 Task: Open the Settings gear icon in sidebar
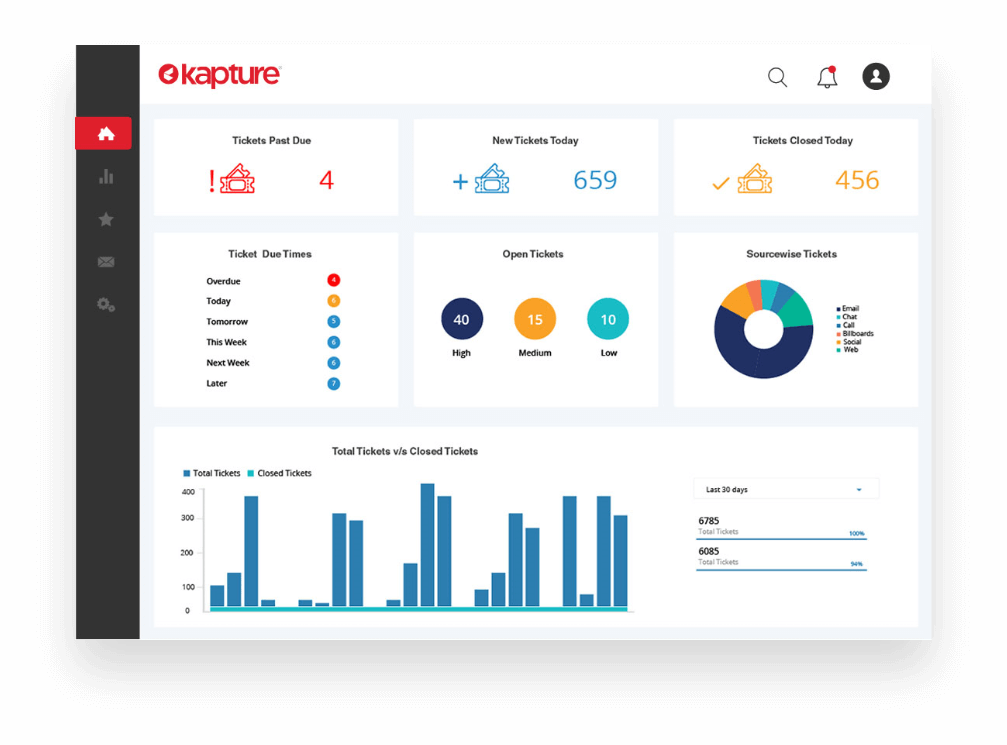click(105, 304)
